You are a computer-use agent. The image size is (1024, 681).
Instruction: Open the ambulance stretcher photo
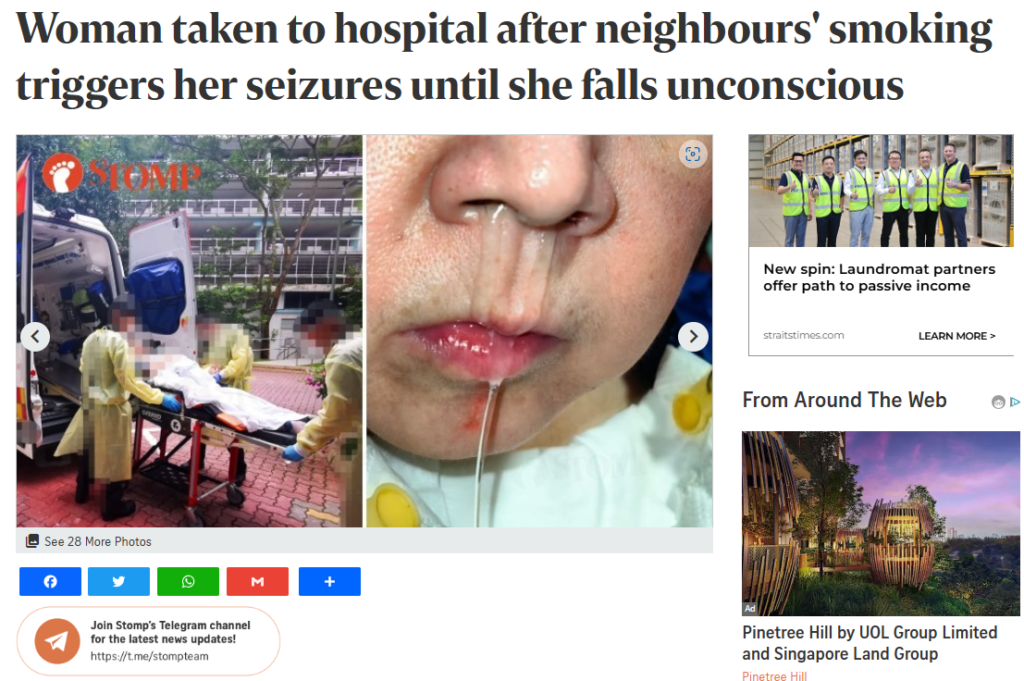pyautogui.click(x=189, y=331)
